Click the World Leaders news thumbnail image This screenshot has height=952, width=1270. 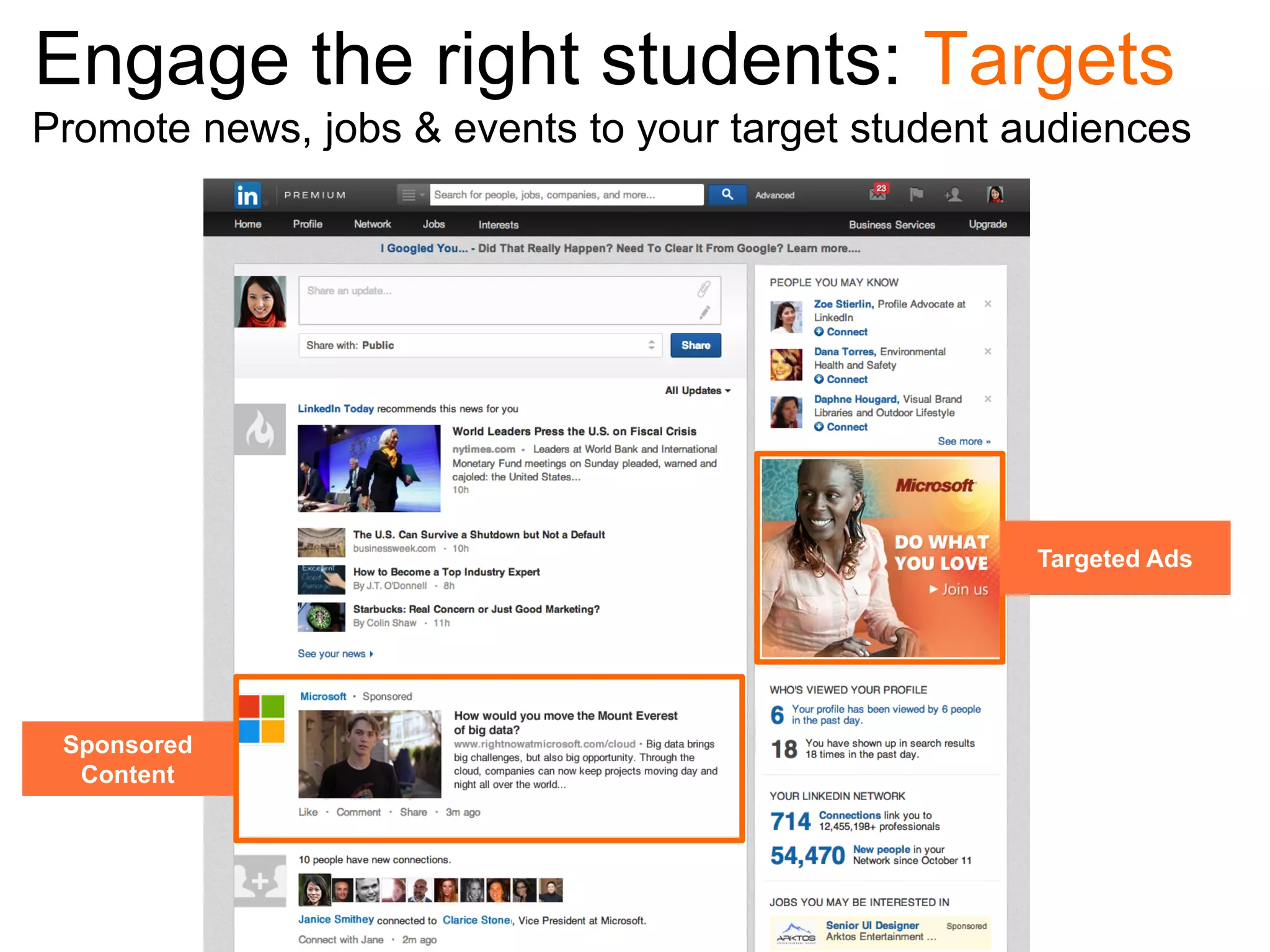pos(369,468)
